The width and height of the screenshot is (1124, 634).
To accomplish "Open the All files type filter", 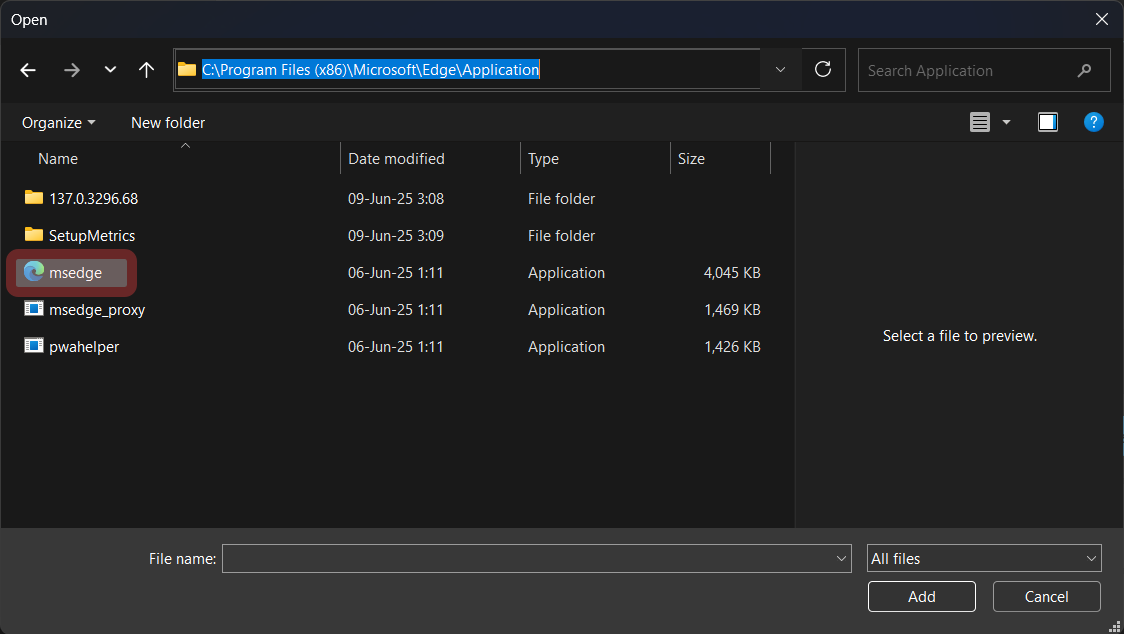I will 984,559.
